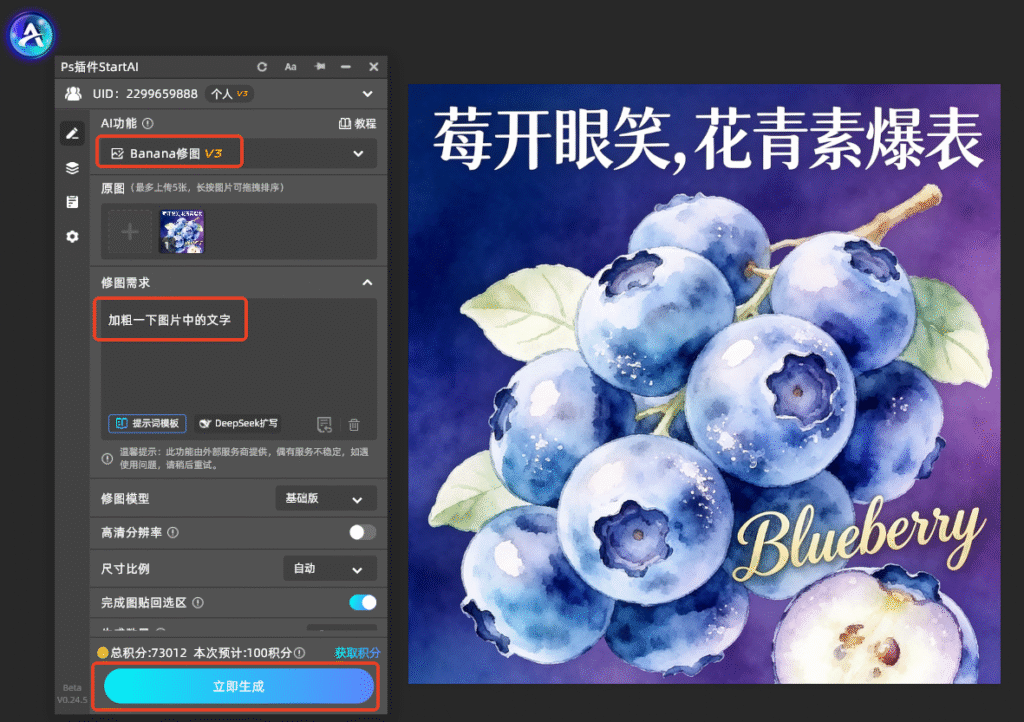Open the settings gear sidebar icon

tap(72, 236)
